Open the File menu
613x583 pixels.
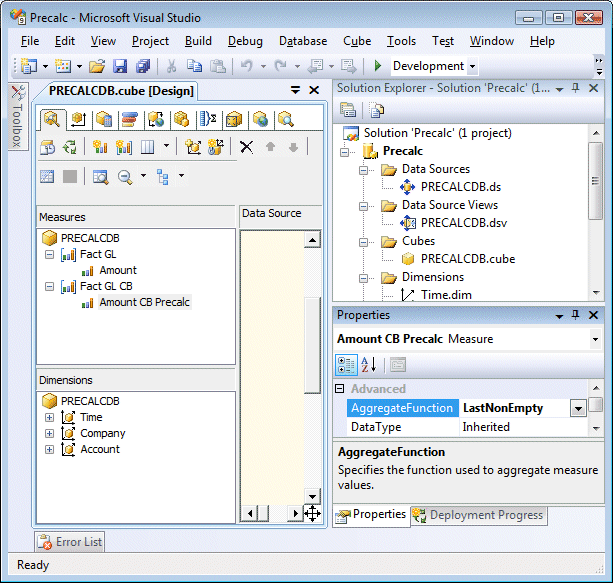(30, 41)
